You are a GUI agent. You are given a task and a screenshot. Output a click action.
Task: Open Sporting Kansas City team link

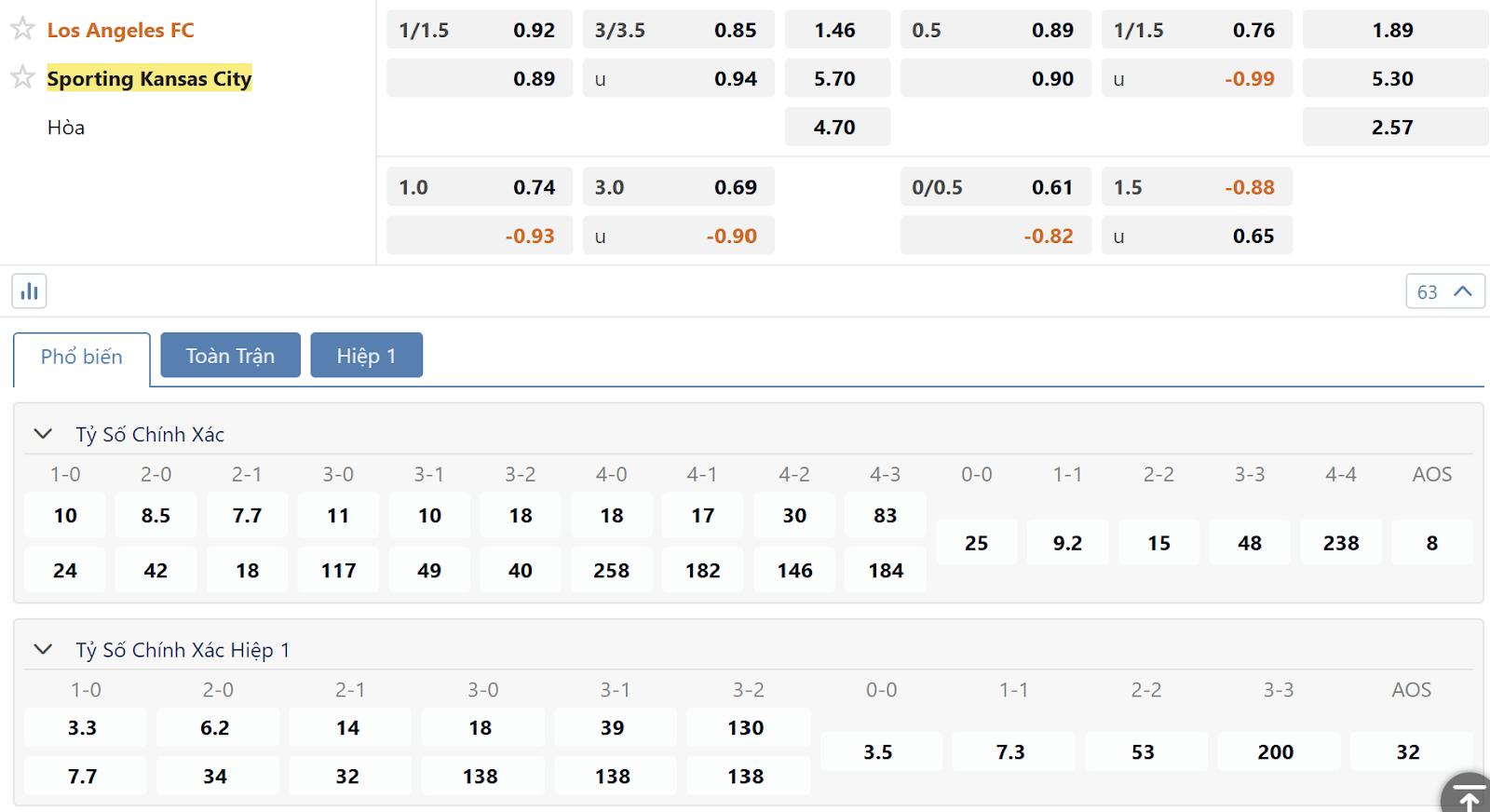[x=149, y=79]
